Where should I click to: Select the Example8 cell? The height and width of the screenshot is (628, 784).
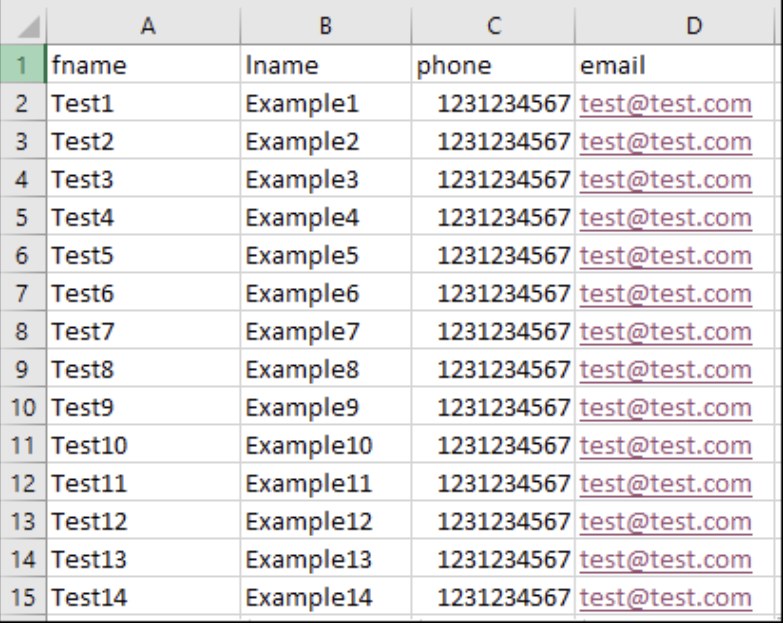click(326, 369)
